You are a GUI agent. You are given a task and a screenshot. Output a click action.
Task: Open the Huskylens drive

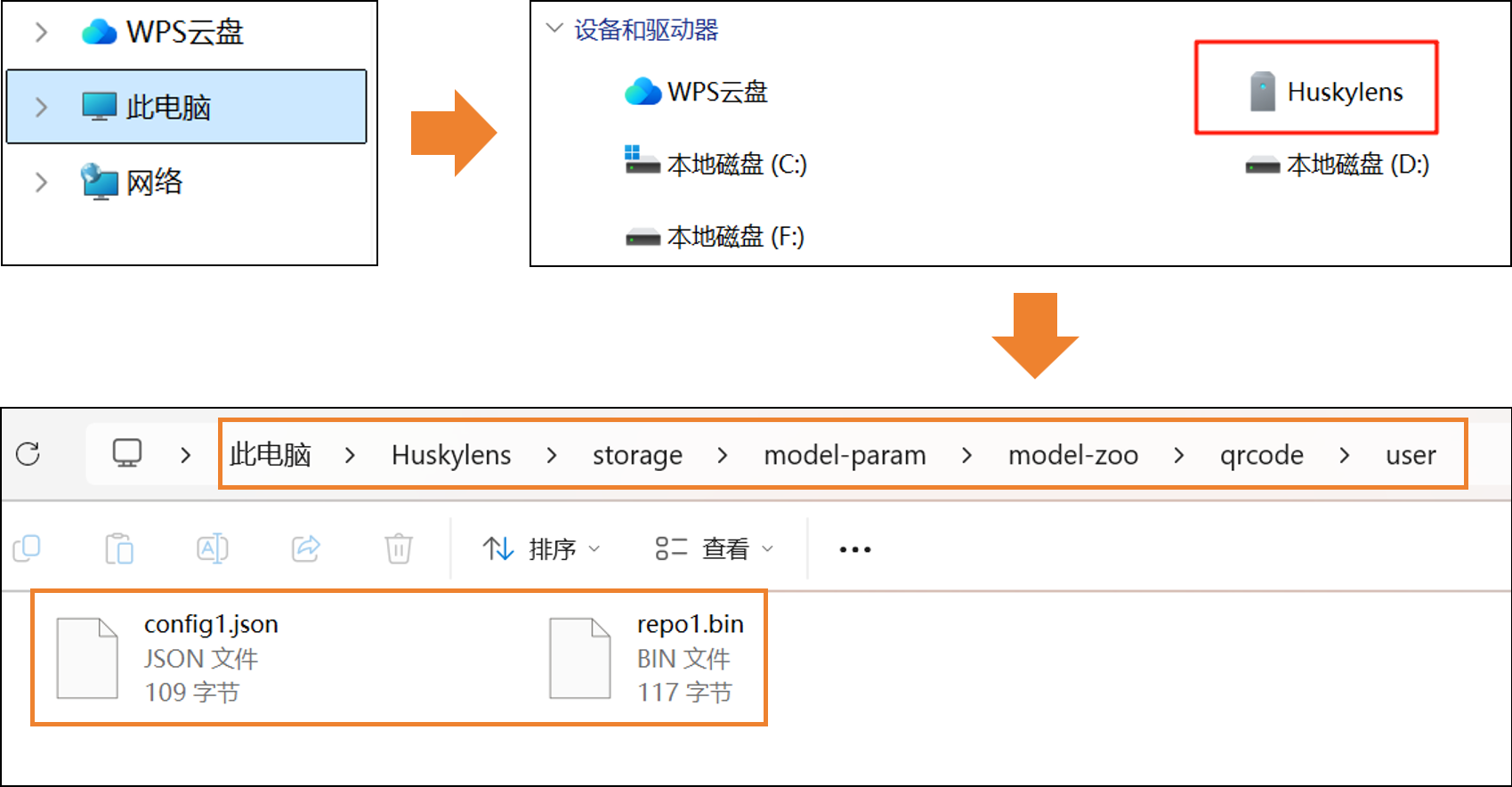[1326, 92]
